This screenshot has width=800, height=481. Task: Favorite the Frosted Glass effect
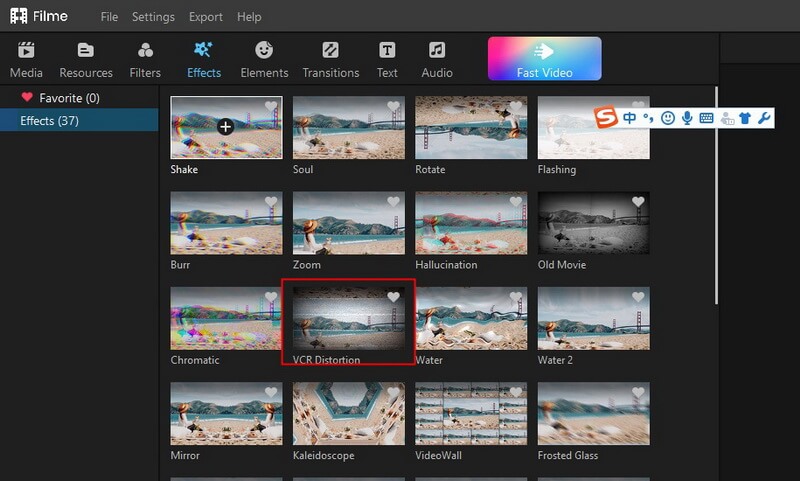point(638,392)
